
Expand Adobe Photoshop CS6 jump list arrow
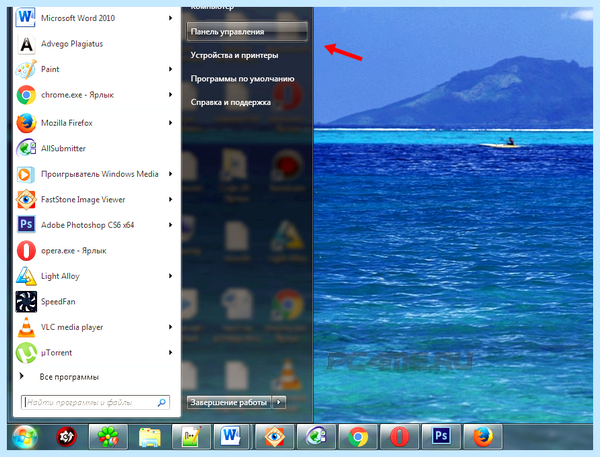(x=170, y=225)
